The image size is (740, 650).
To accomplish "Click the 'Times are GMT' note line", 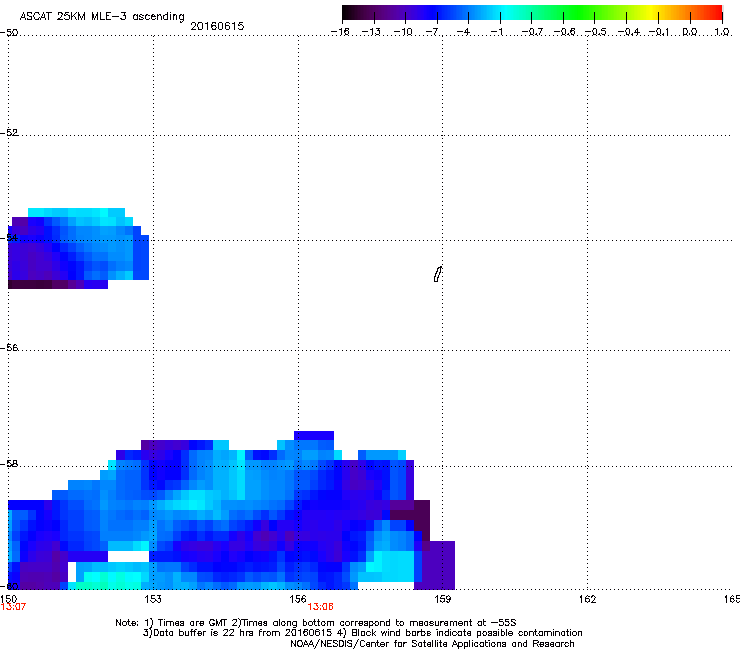I will click(x=316, y=623).
